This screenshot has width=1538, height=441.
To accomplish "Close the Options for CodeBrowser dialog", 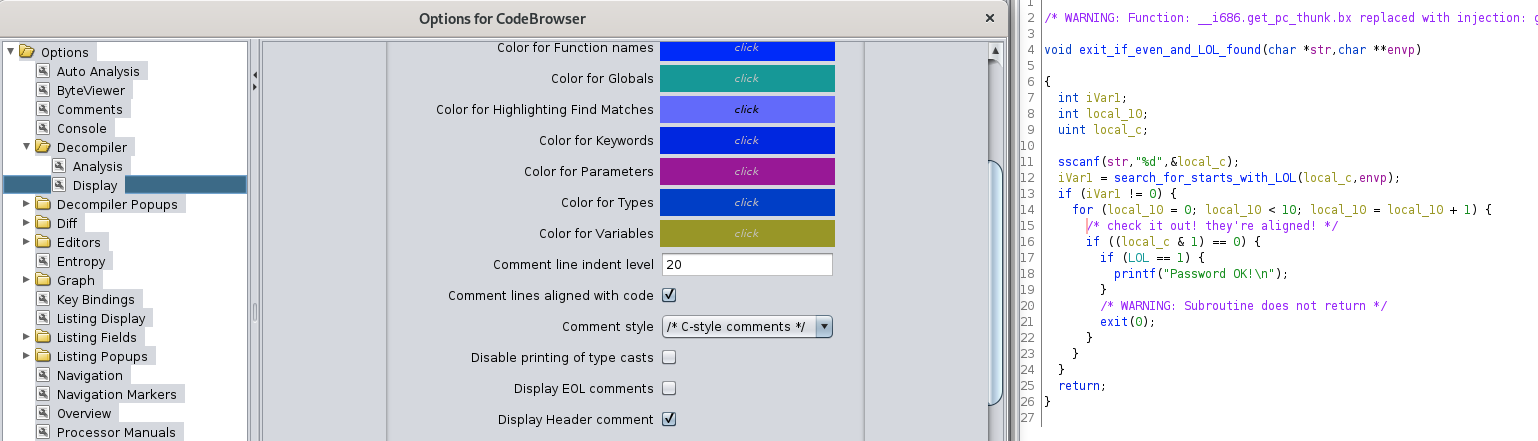I will [990, 18].
